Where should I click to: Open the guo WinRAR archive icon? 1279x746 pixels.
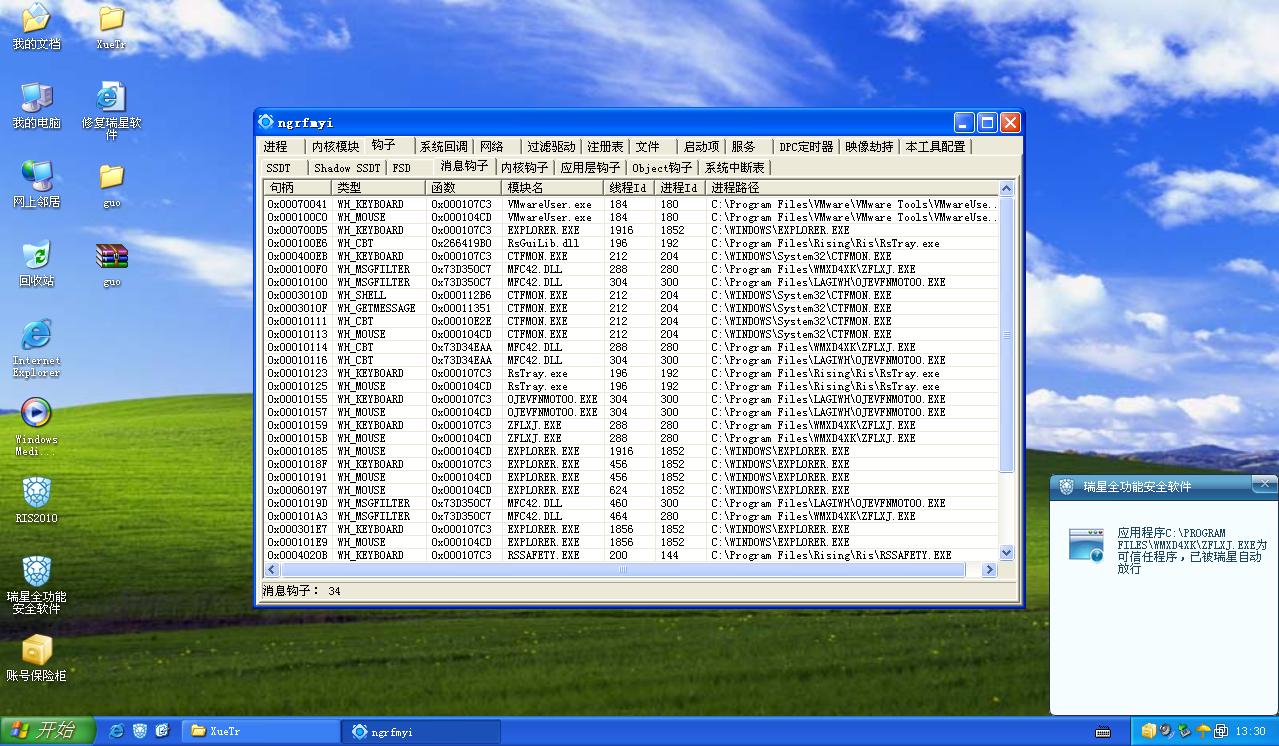[111, 257]
